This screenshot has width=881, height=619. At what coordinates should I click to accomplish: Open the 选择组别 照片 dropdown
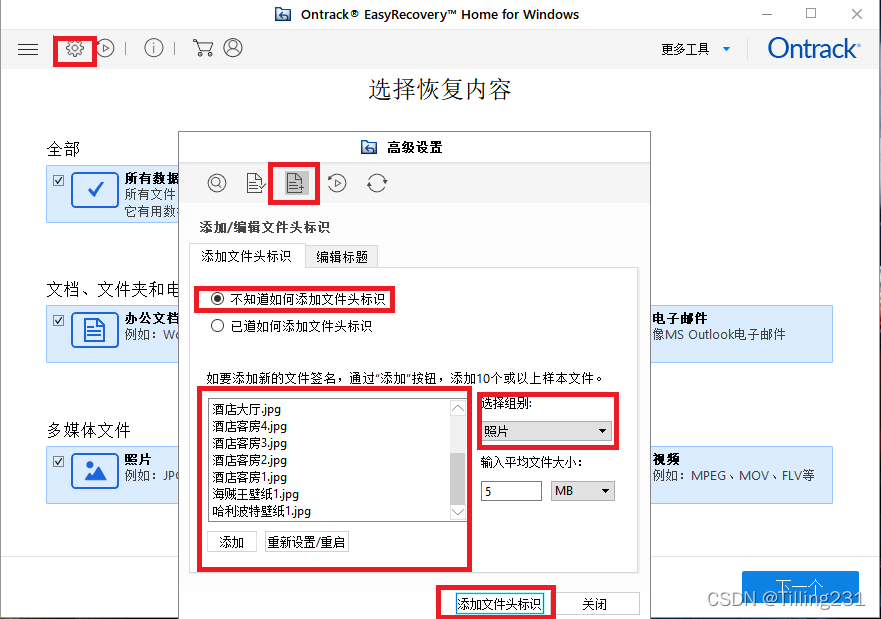click(546, 431)
